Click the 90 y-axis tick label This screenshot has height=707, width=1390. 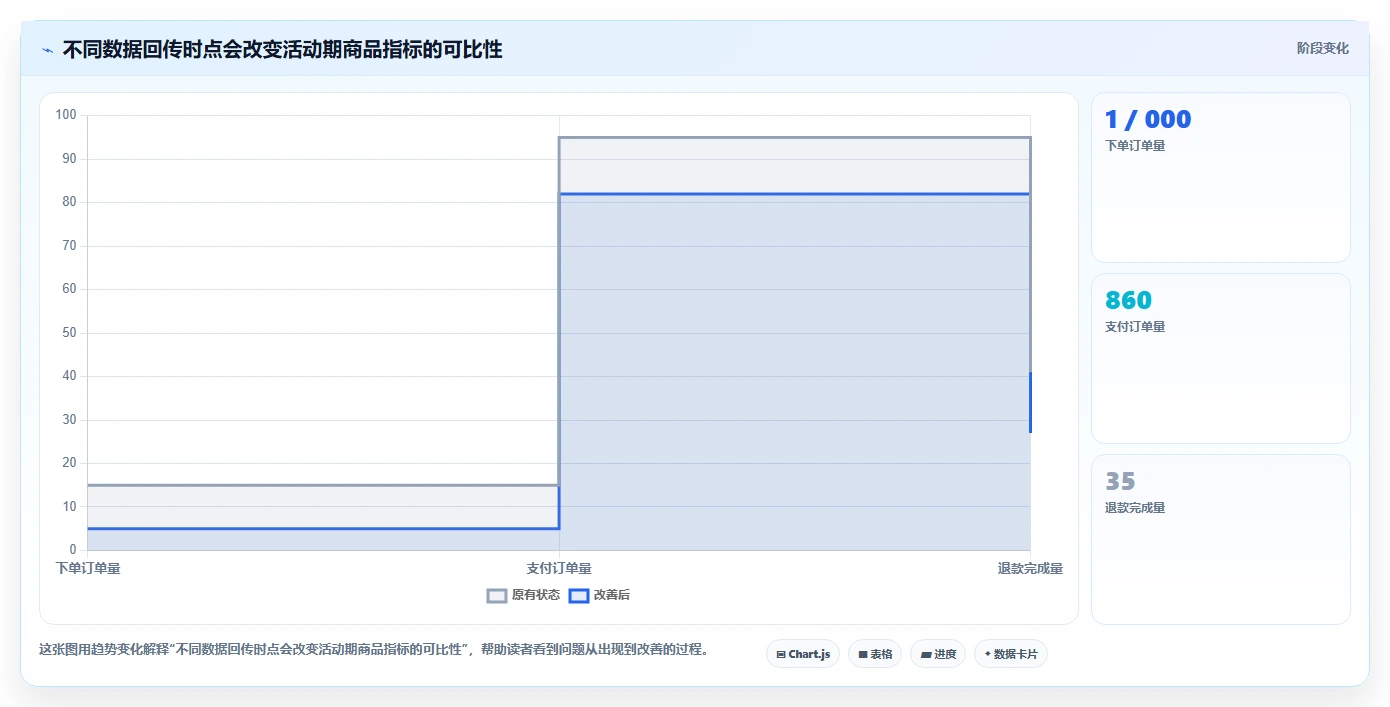(x=69, y=159)
